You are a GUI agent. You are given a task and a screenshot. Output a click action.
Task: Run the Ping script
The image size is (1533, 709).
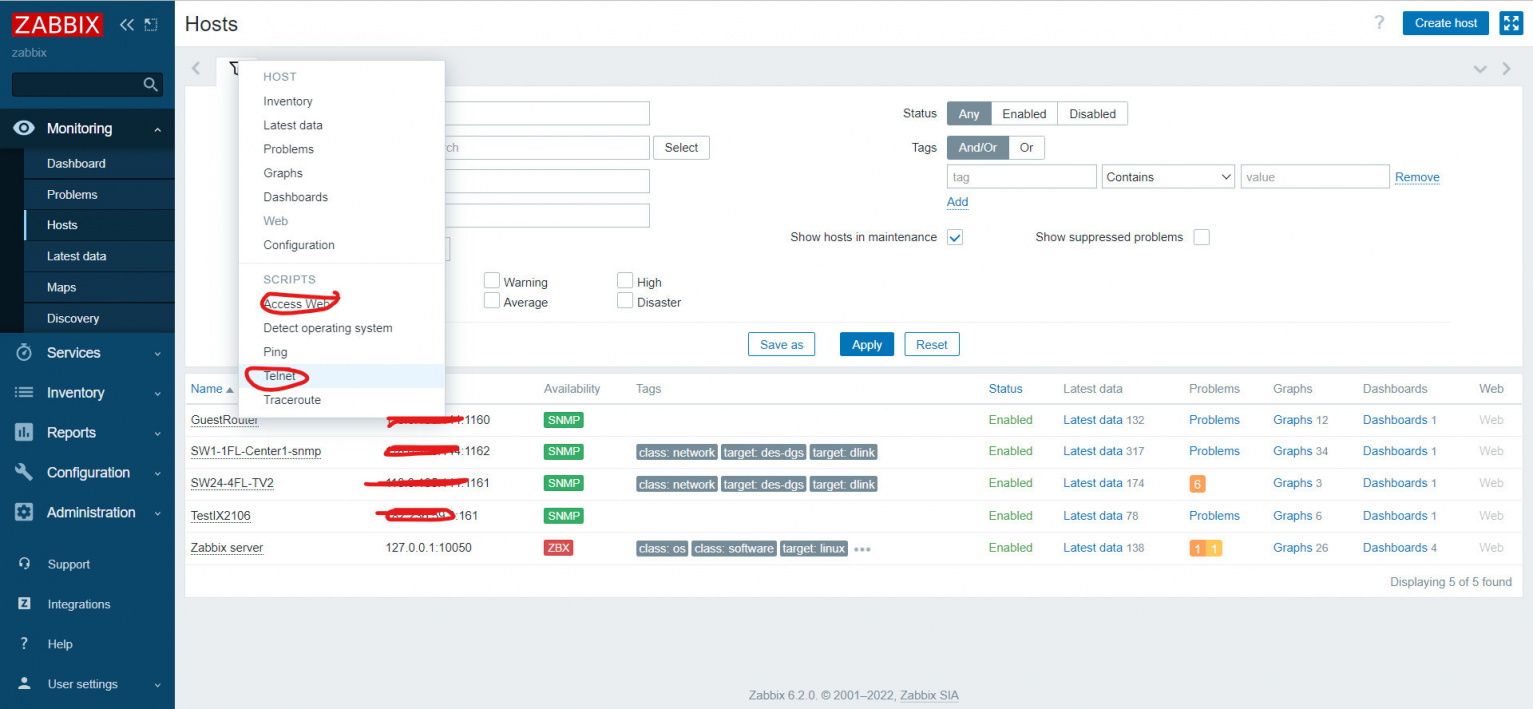pos(342,352)
